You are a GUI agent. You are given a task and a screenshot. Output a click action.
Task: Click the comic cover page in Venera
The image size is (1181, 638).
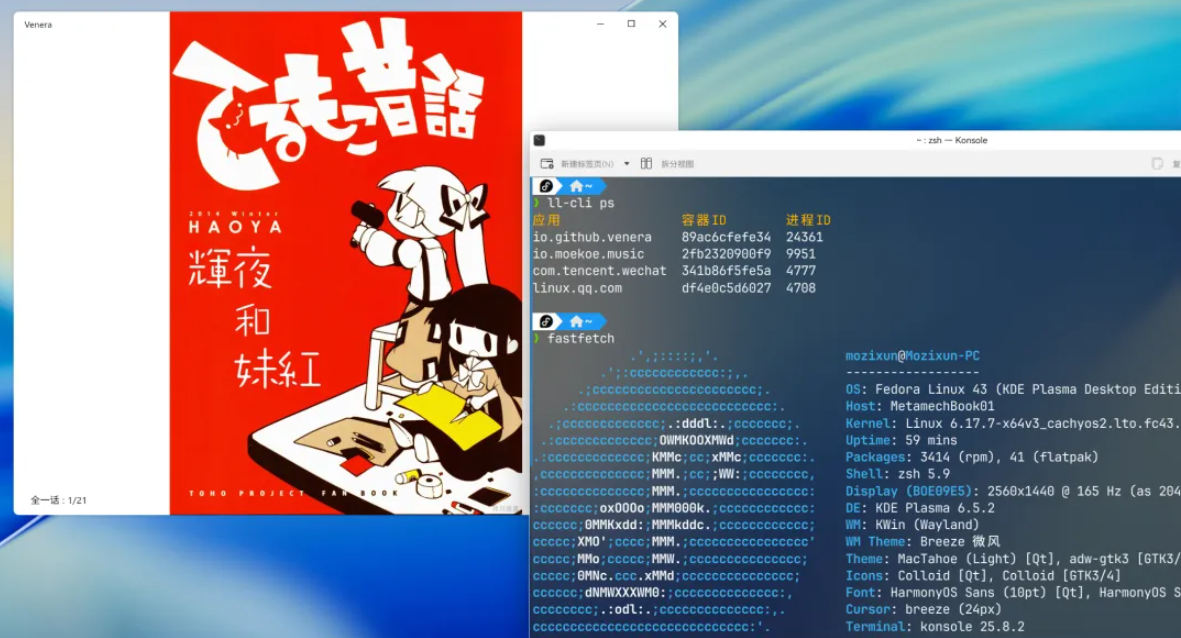(x=346, y=263)
